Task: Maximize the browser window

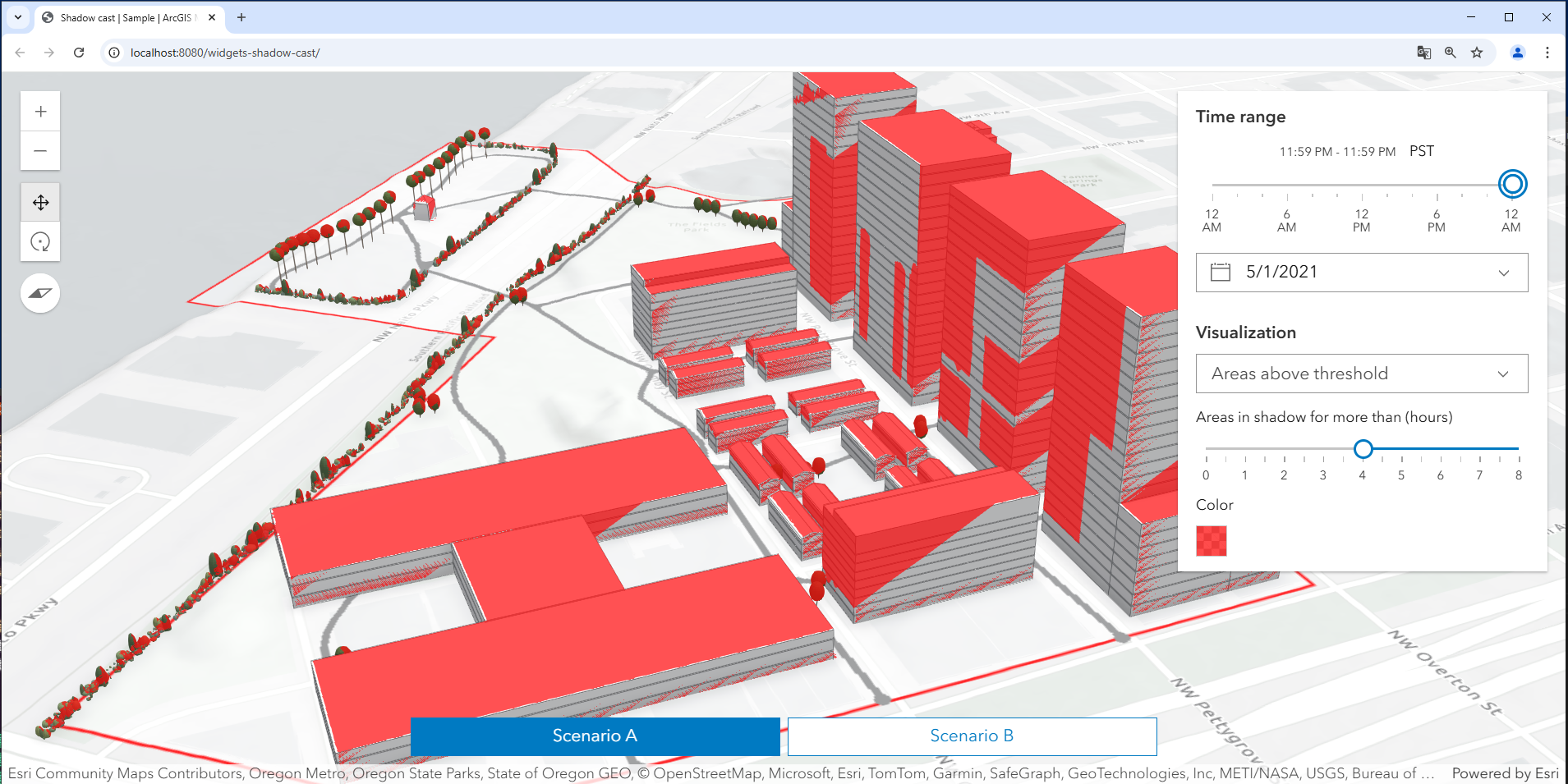Action: click(x=1509, y=17)
